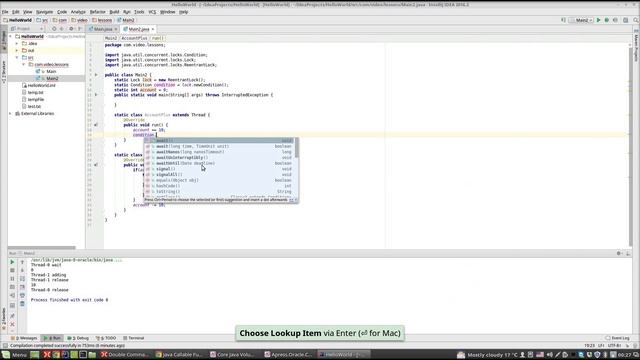
Task: Click the green Run button in toolbar
Action: (x=598, y=20)
